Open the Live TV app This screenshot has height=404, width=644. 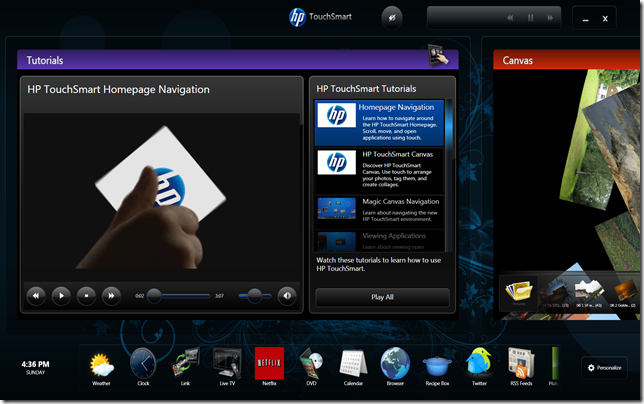[227, 366]
